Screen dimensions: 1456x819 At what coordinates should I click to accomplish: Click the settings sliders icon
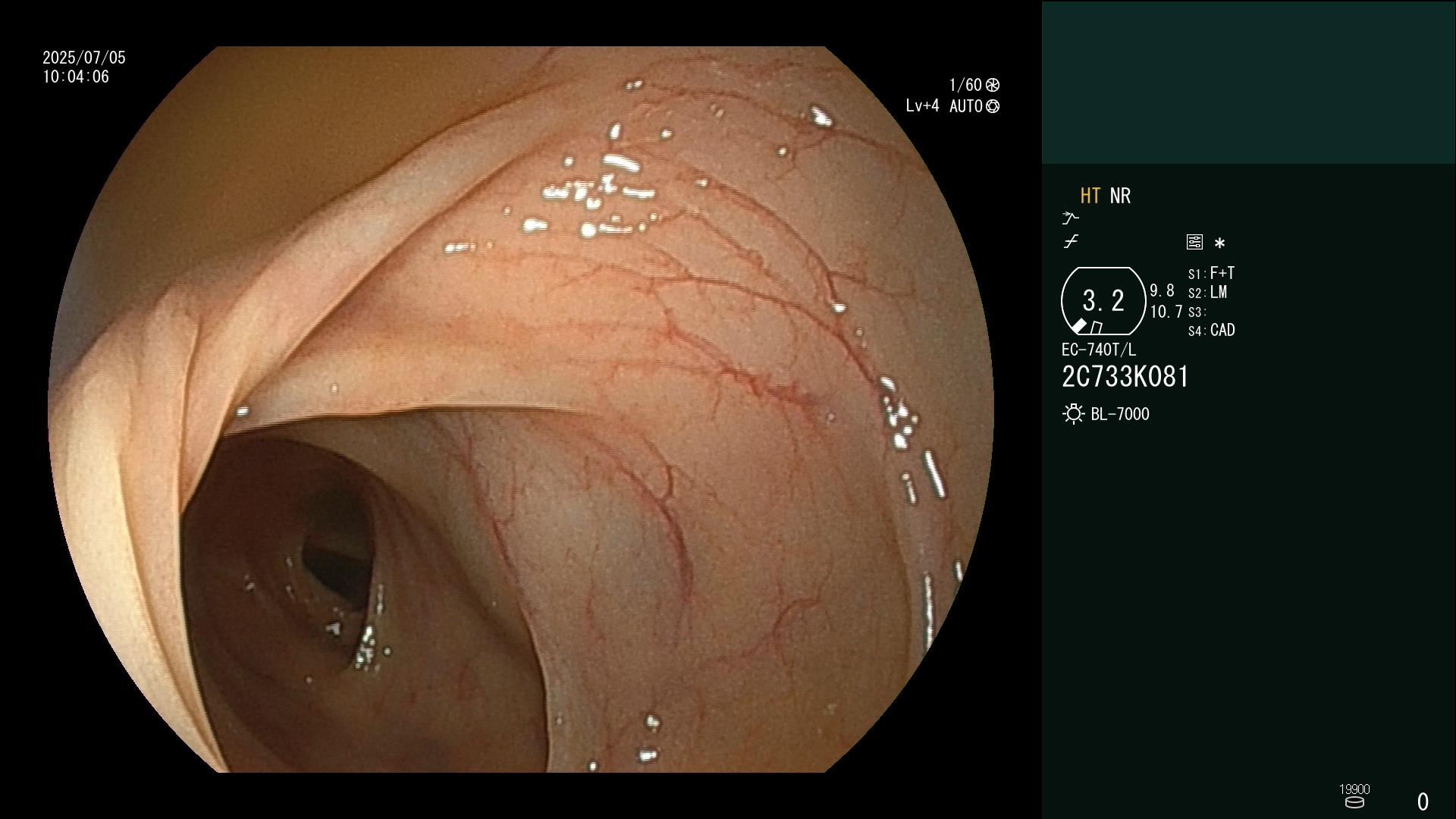[x=1194, y=242]
